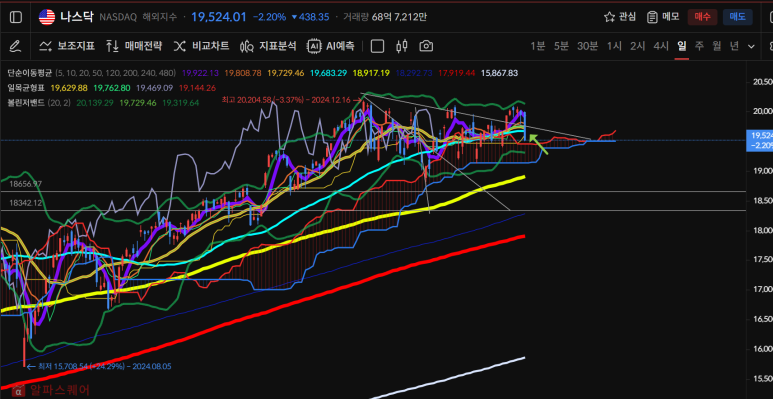Screen dimensions: 773x399
Task: Expand the timeframe options chevron
Action: click(x=751, y=46)
